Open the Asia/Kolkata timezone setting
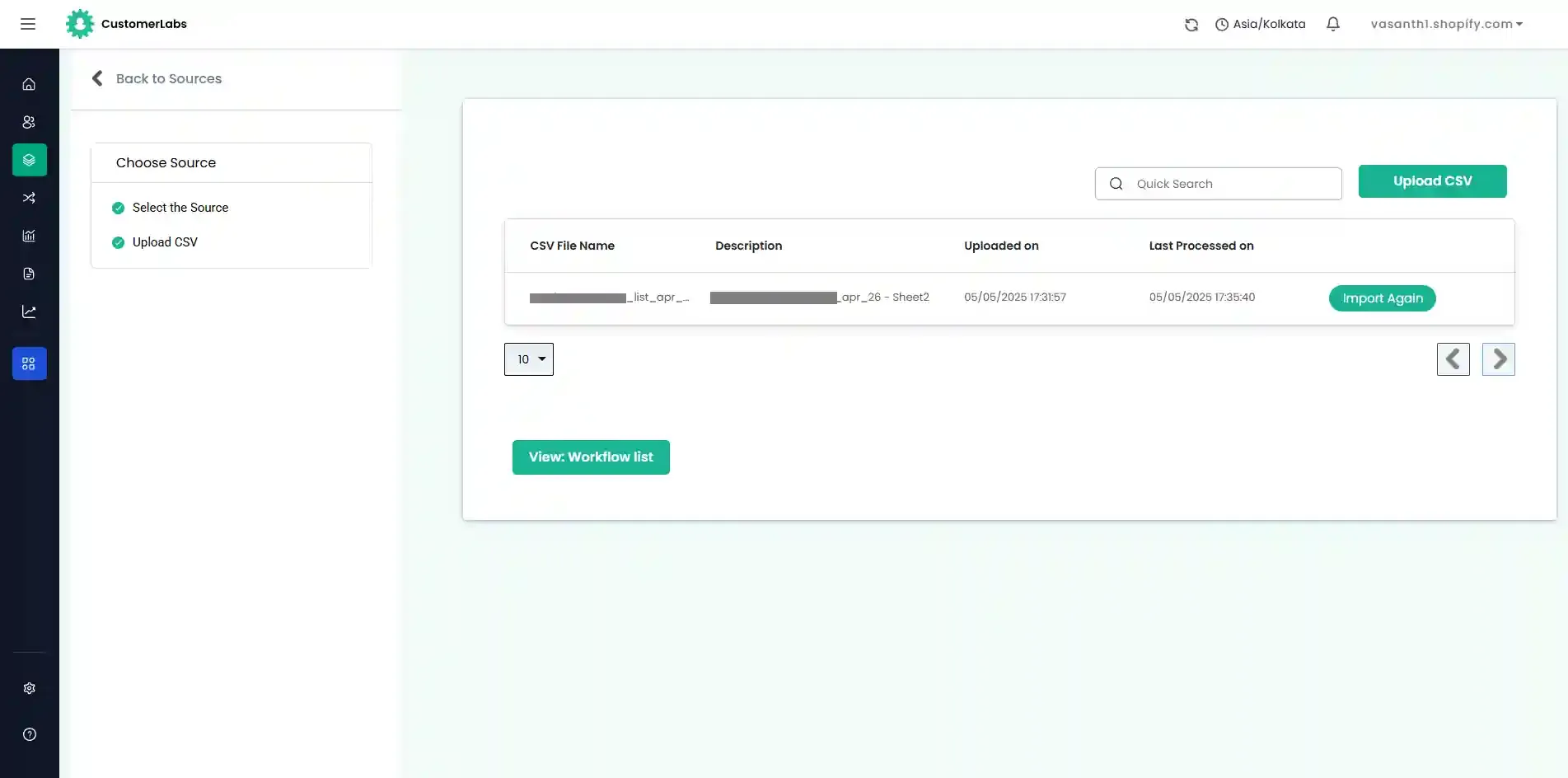1568x778 pixels. 1261,24
